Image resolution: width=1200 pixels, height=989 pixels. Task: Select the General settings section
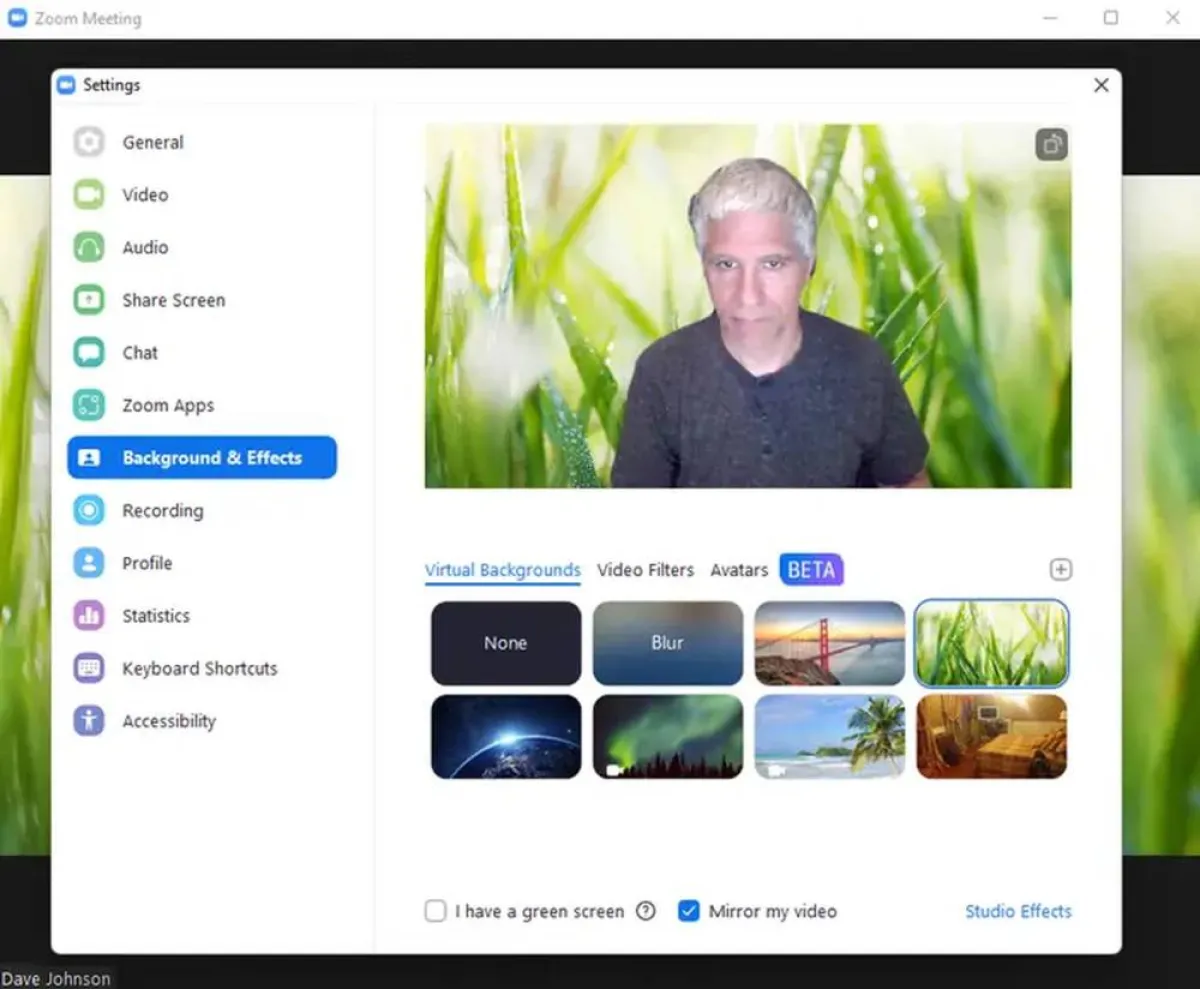point(152,142)
